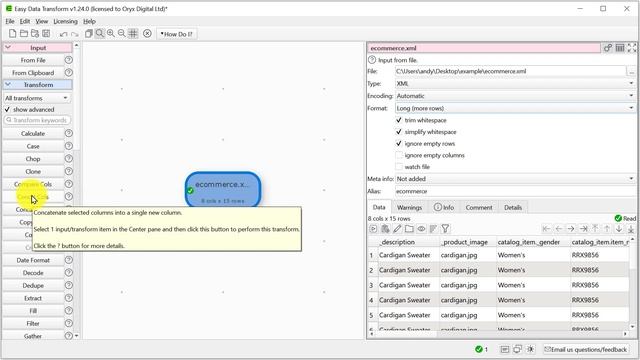Enable ignore empty columns checkbox
The height and width of the screenshot is (360, 640).
[399, 155]
